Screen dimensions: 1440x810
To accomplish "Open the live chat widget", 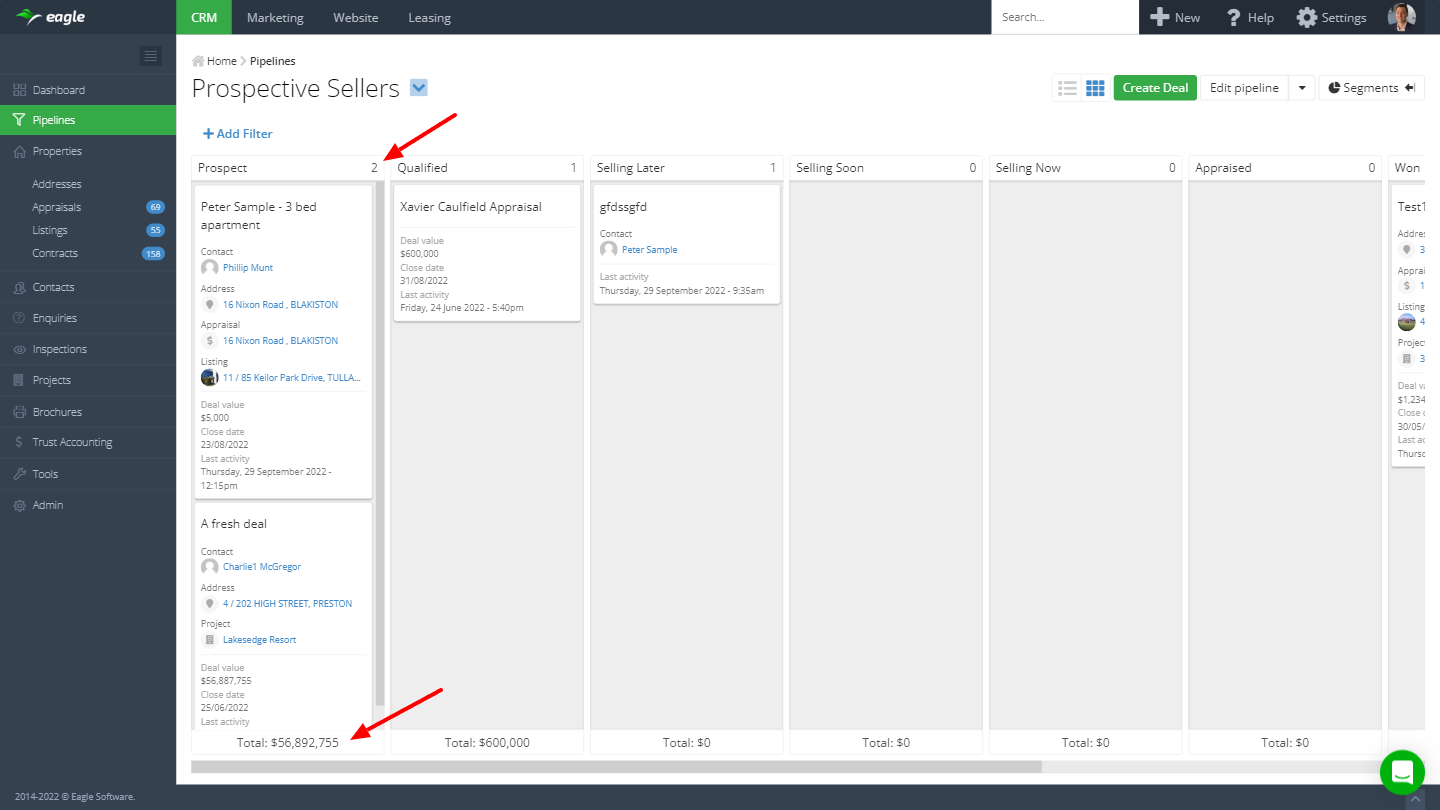I will point(1401,772).
